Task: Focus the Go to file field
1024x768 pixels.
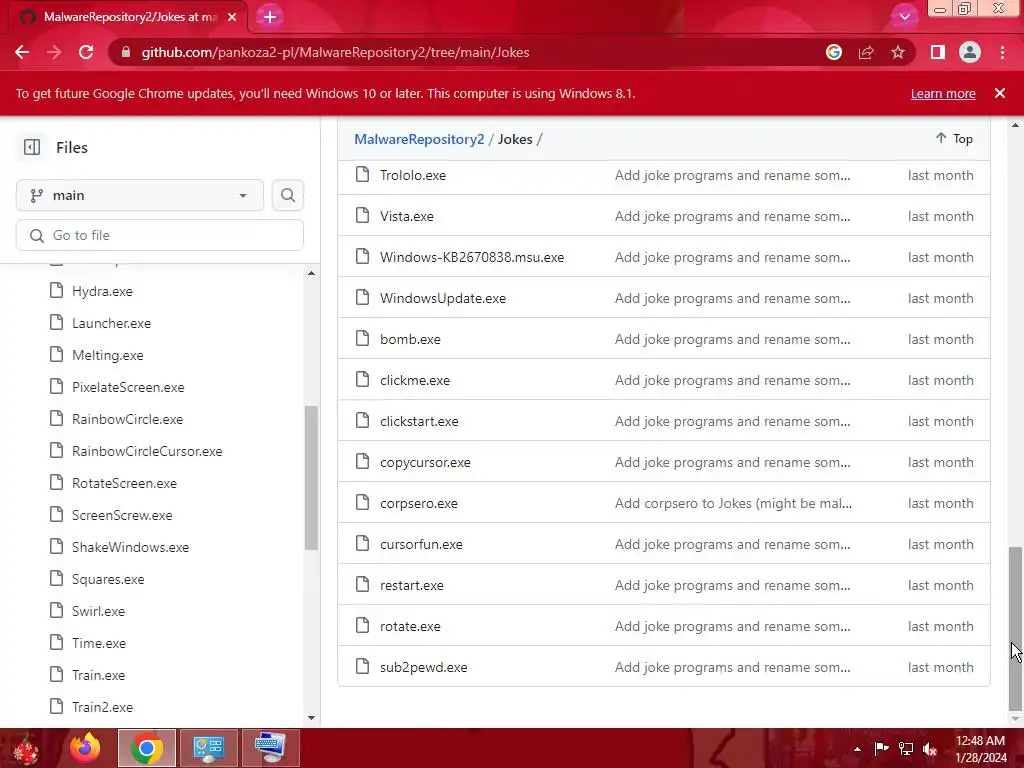Action: [x=160, y=235]
